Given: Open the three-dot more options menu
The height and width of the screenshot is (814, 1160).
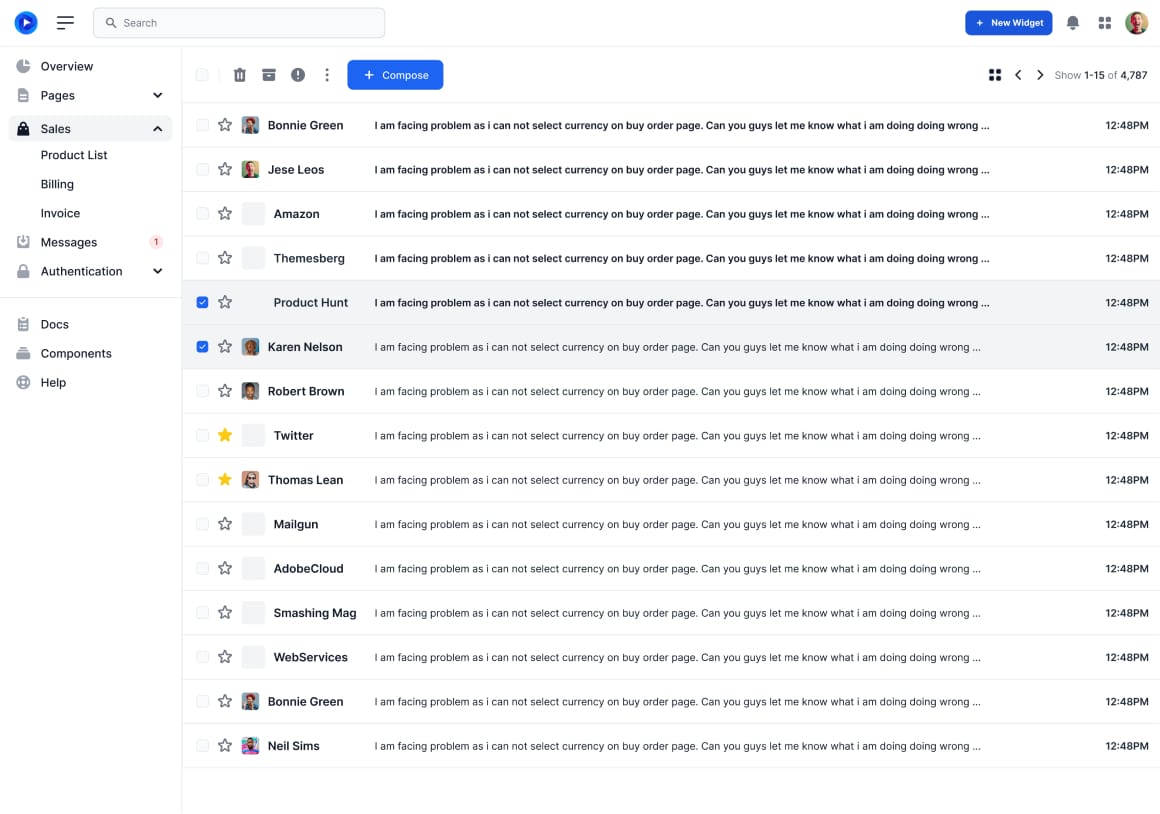Looking at the screenshot, I should point(327,75).
